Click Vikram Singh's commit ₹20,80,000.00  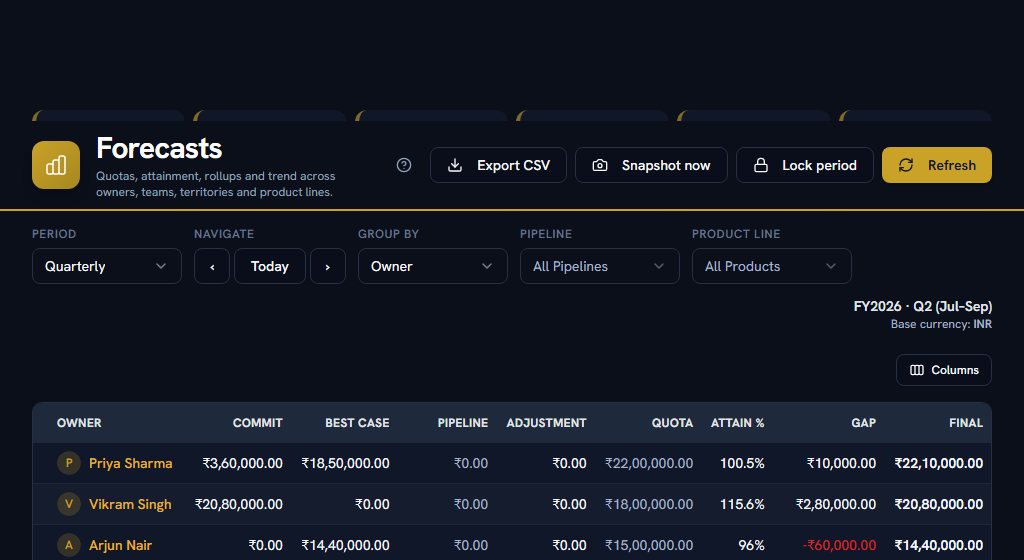click(238, 505)
